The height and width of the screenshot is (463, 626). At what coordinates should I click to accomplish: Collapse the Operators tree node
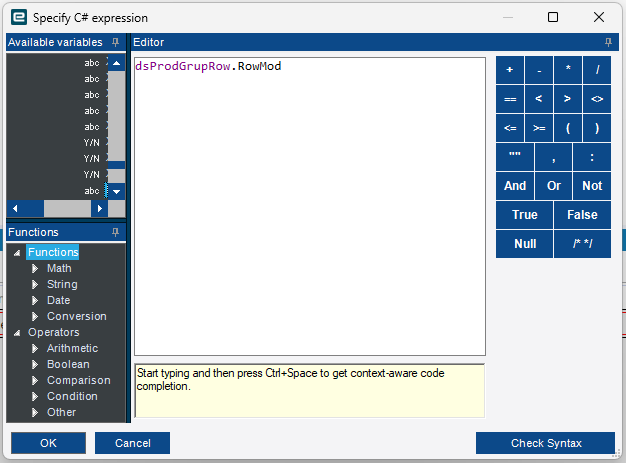coord(17,333)
